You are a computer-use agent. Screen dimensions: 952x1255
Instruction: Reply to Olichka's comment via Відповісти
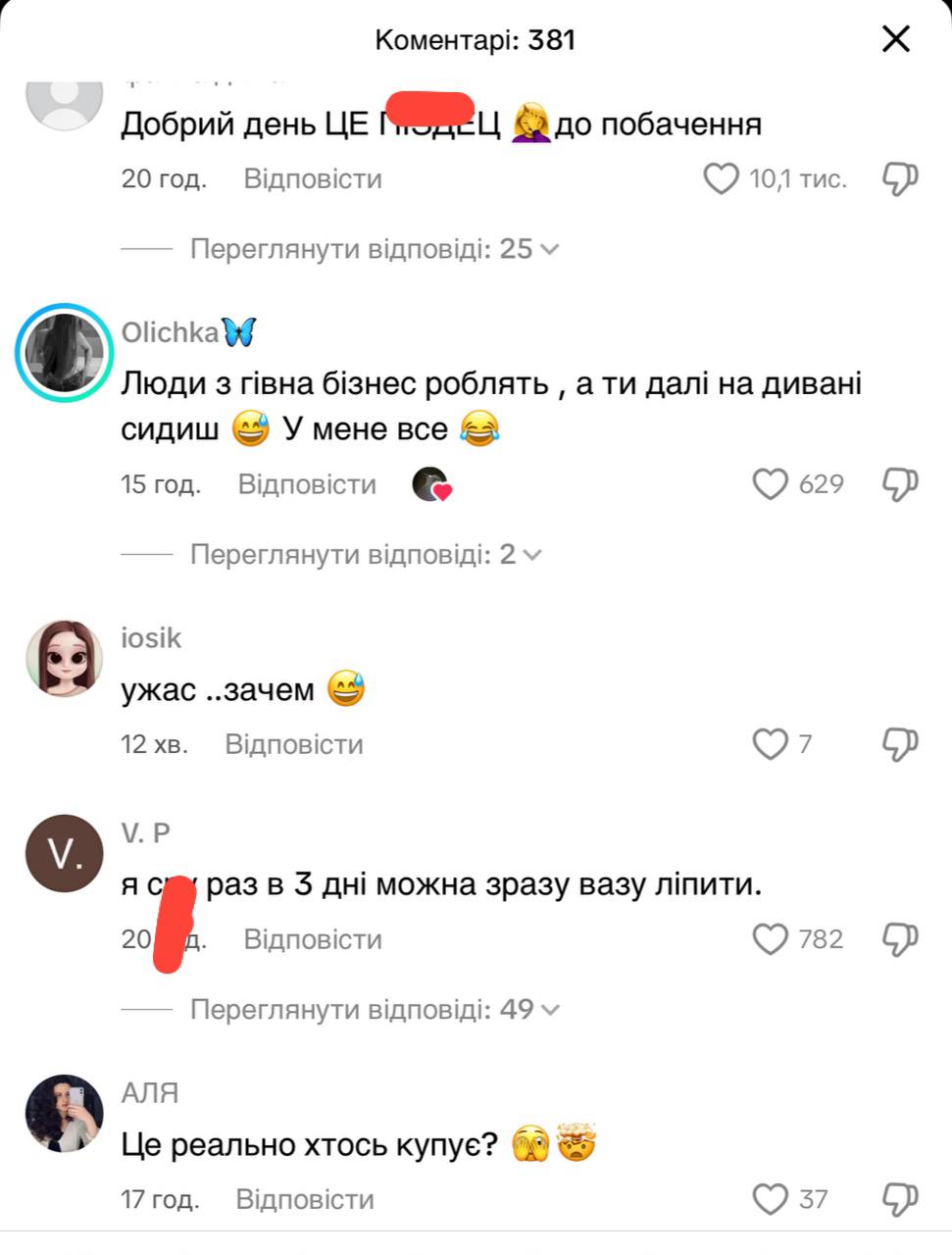click(x=307, y=484)
